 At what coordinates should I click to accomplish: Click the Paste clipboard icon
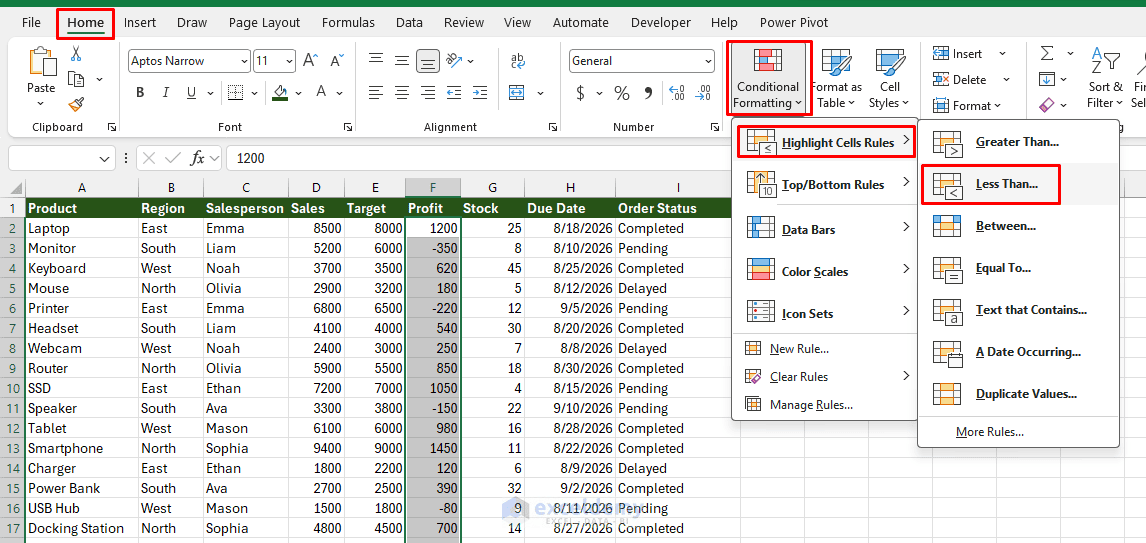tap(41, 61)
